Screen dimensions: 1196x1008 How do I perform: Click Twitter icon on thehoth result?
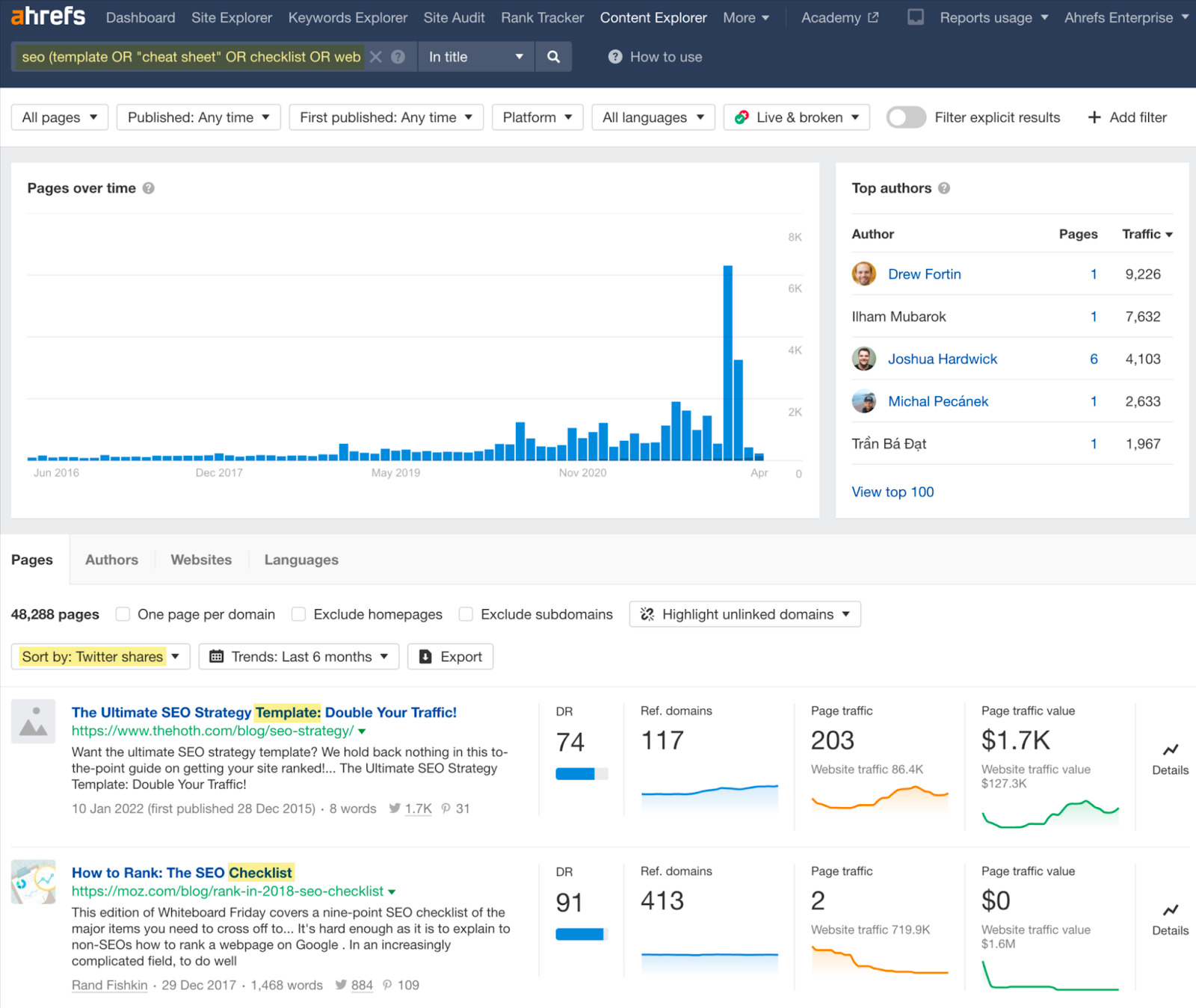click(395, 808)
